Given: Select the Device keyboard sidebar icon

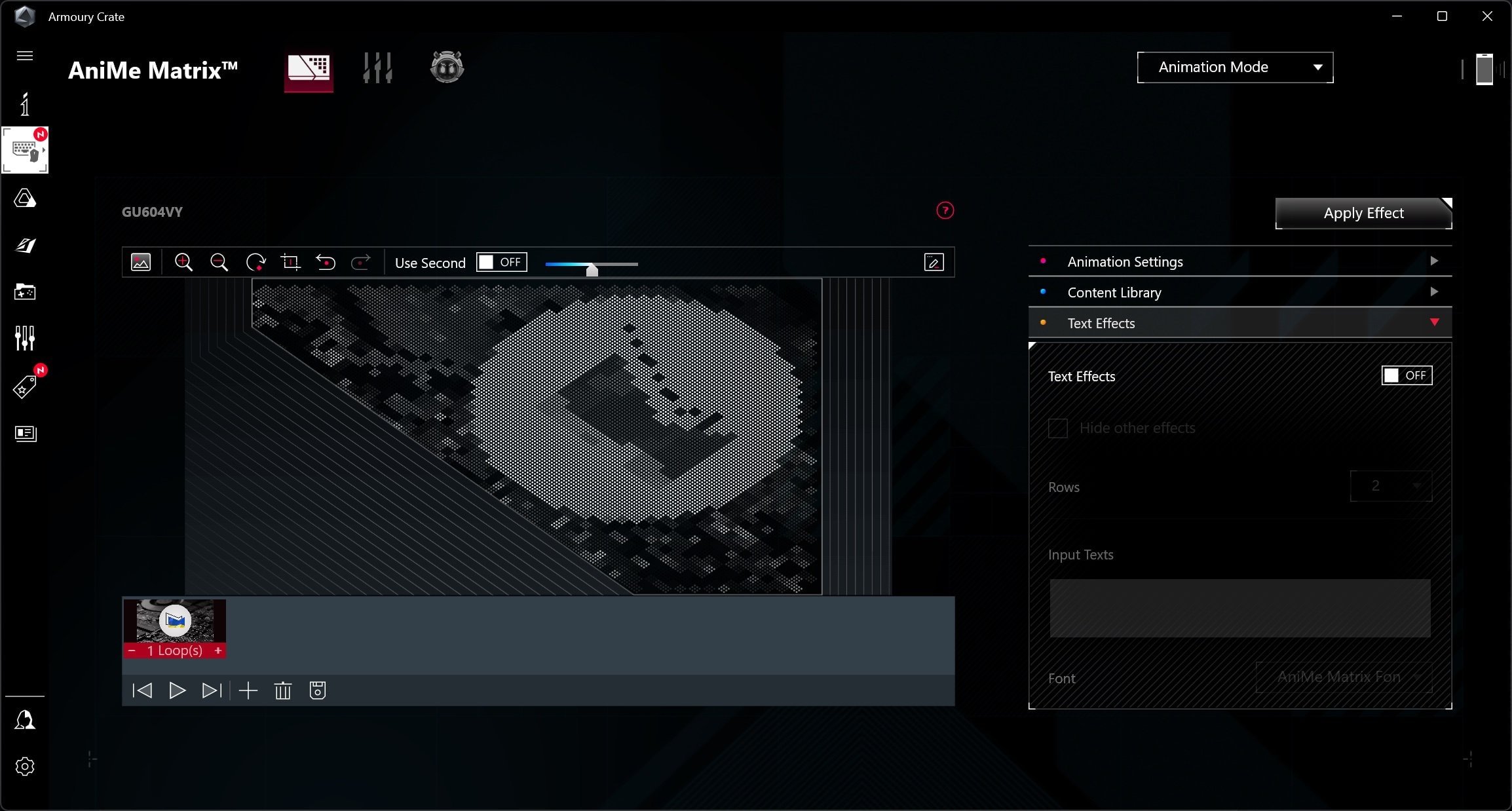Looking at the screenshot, I should (x=25, y=150).
